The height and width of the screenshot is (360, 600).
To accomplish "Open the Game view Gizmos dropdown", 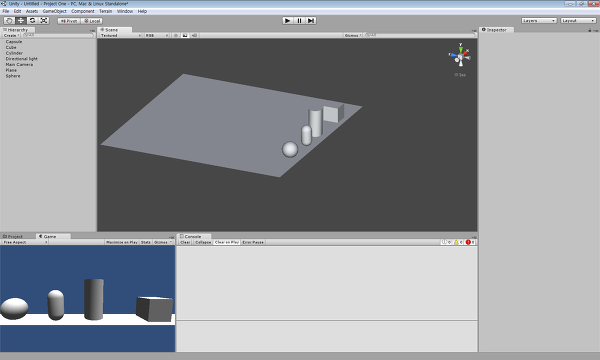I will [163, 242].
